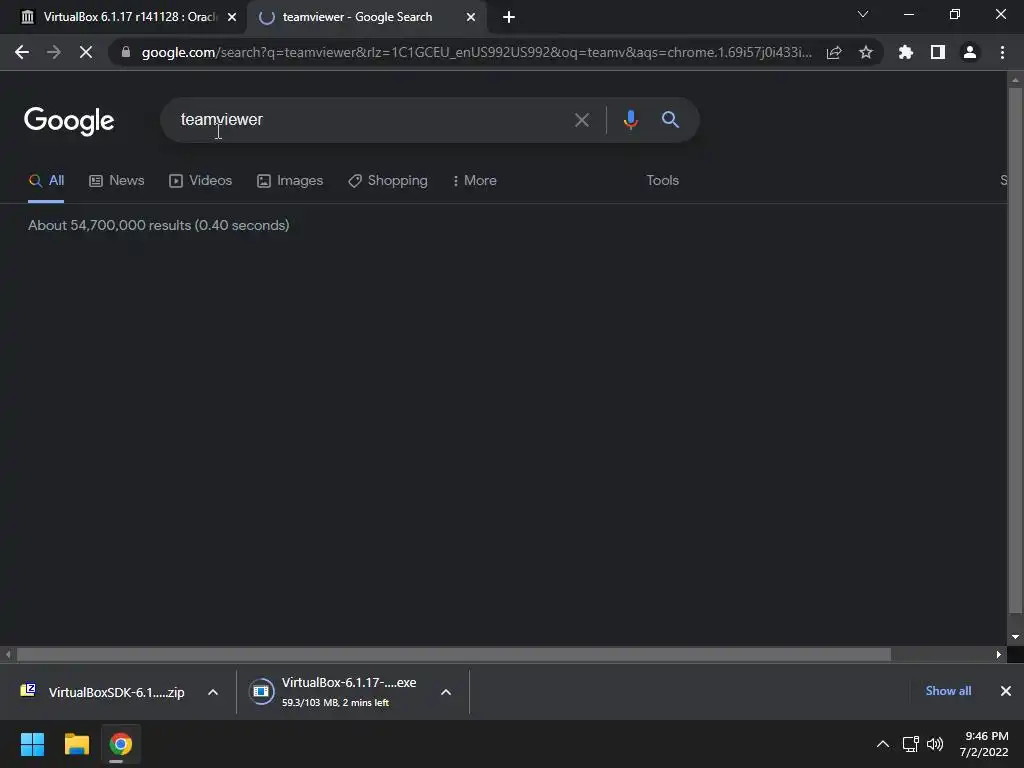Open a new browser tab

[509, 17]
